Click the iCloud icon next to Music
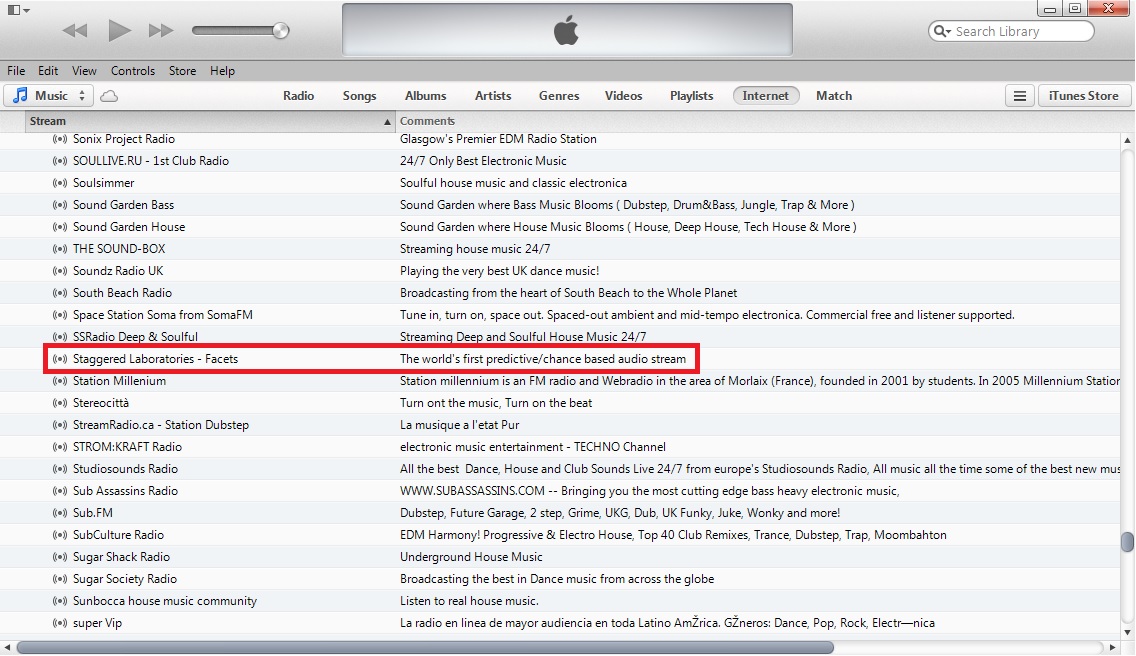1136x656 pixels. click(109, 96)
